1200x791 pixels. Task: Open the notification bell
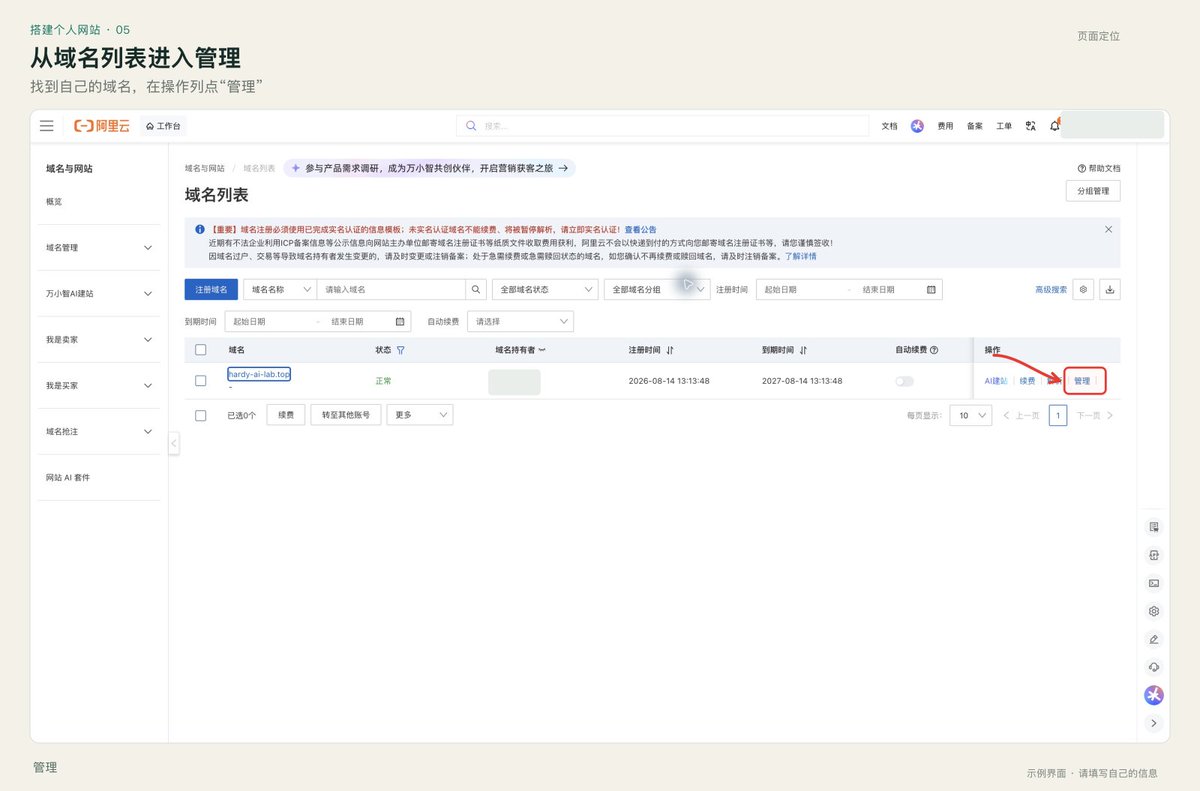(x=1054, y=126)
